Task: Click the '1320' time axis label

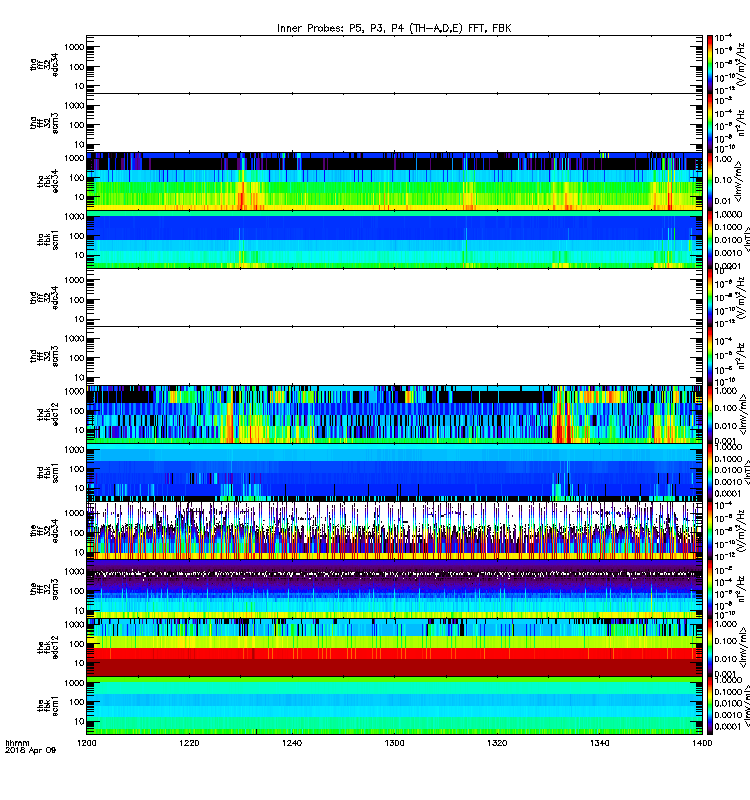Action: point(497,743)
